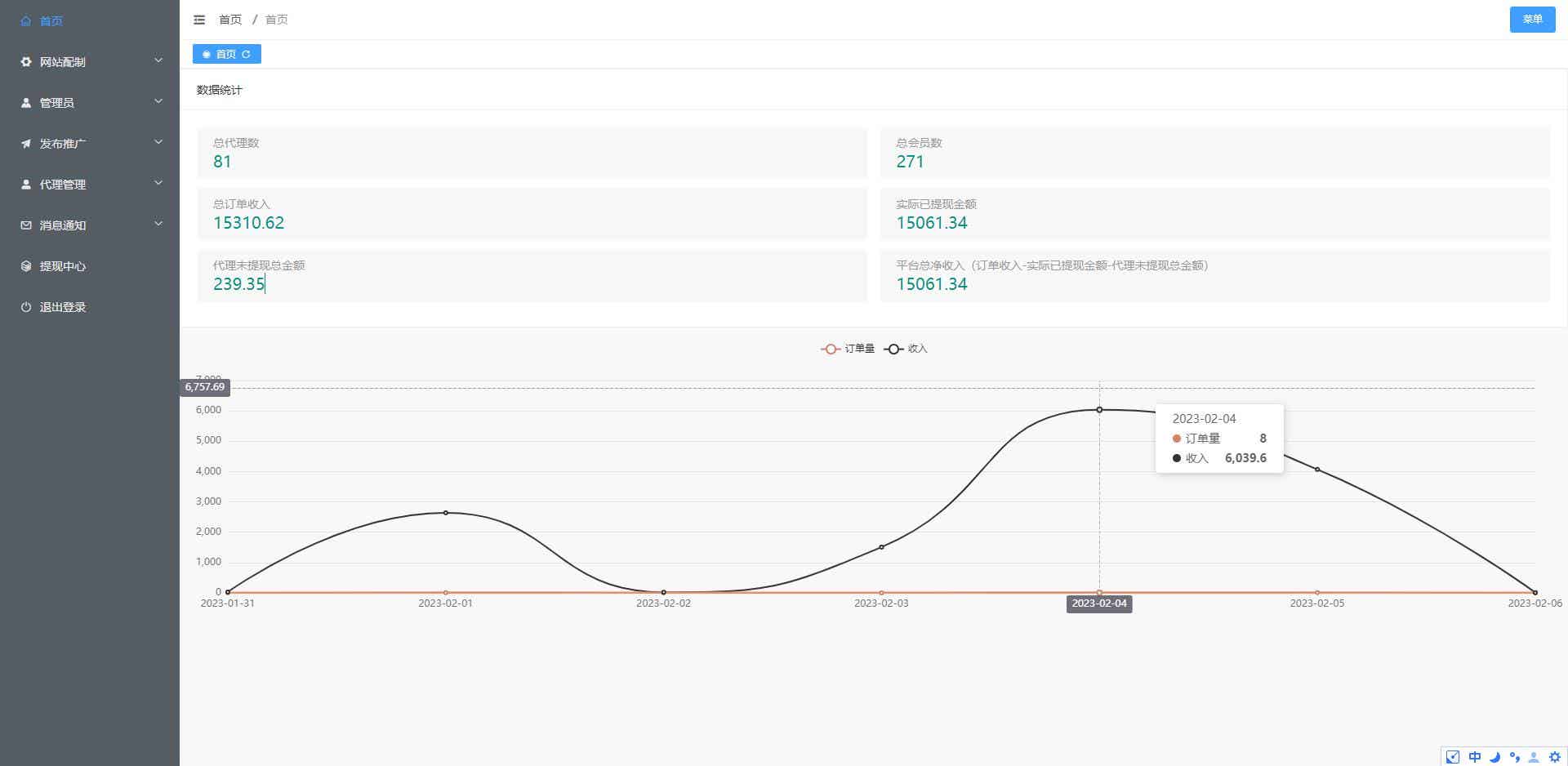Click the paper plane icon beside 发布推广

[26, 144]
